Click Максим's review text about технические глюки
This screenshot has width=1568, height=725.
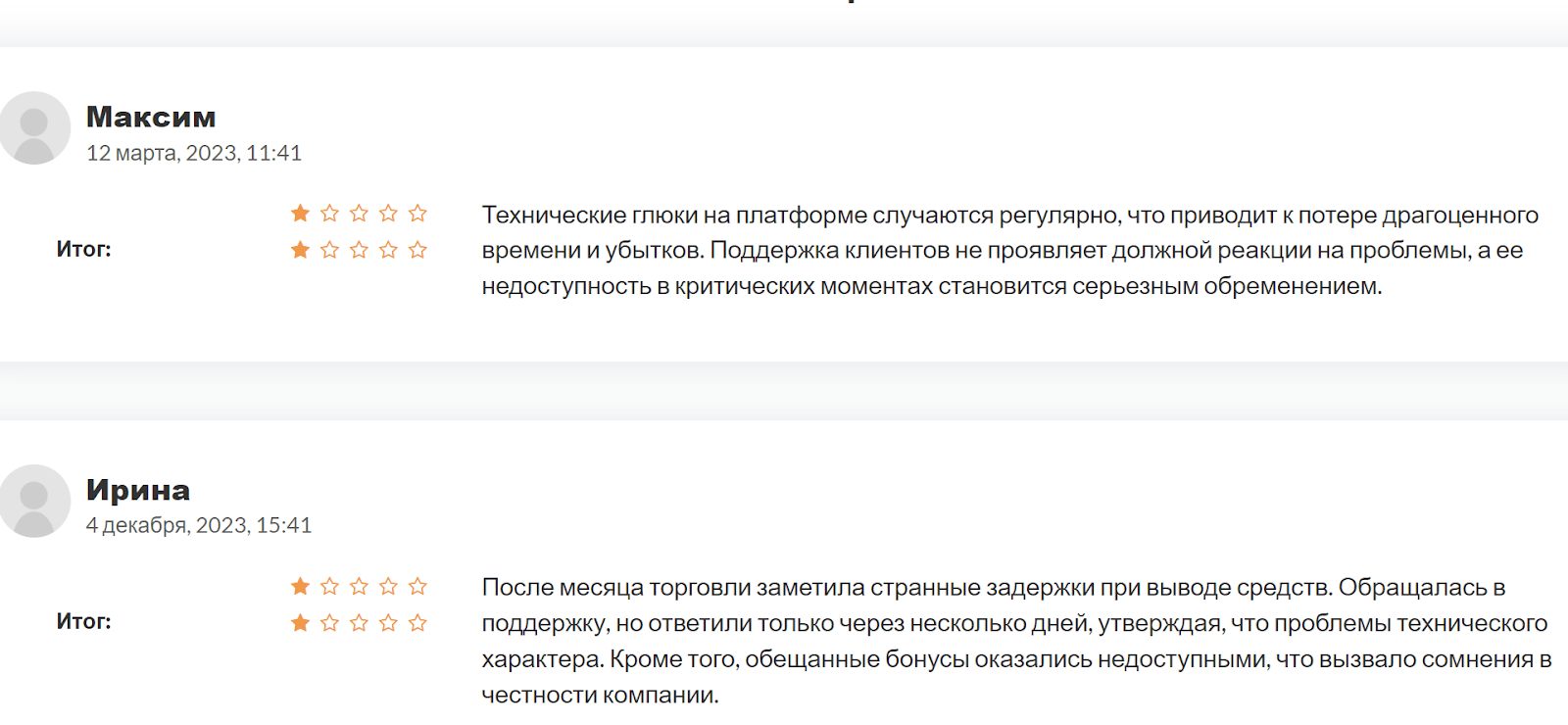[1009, 251]
